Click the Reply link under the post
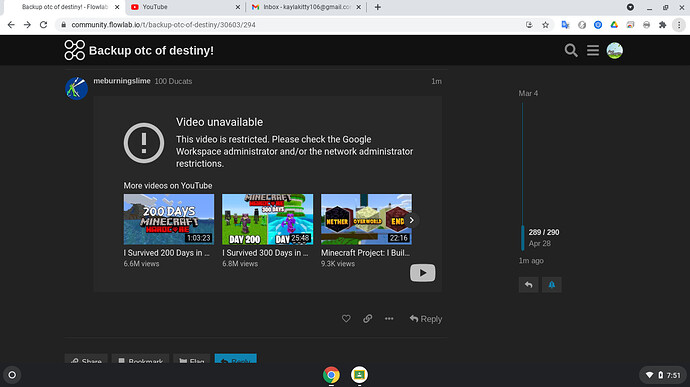This screenshot has height=387, width=690. (426, 319)
